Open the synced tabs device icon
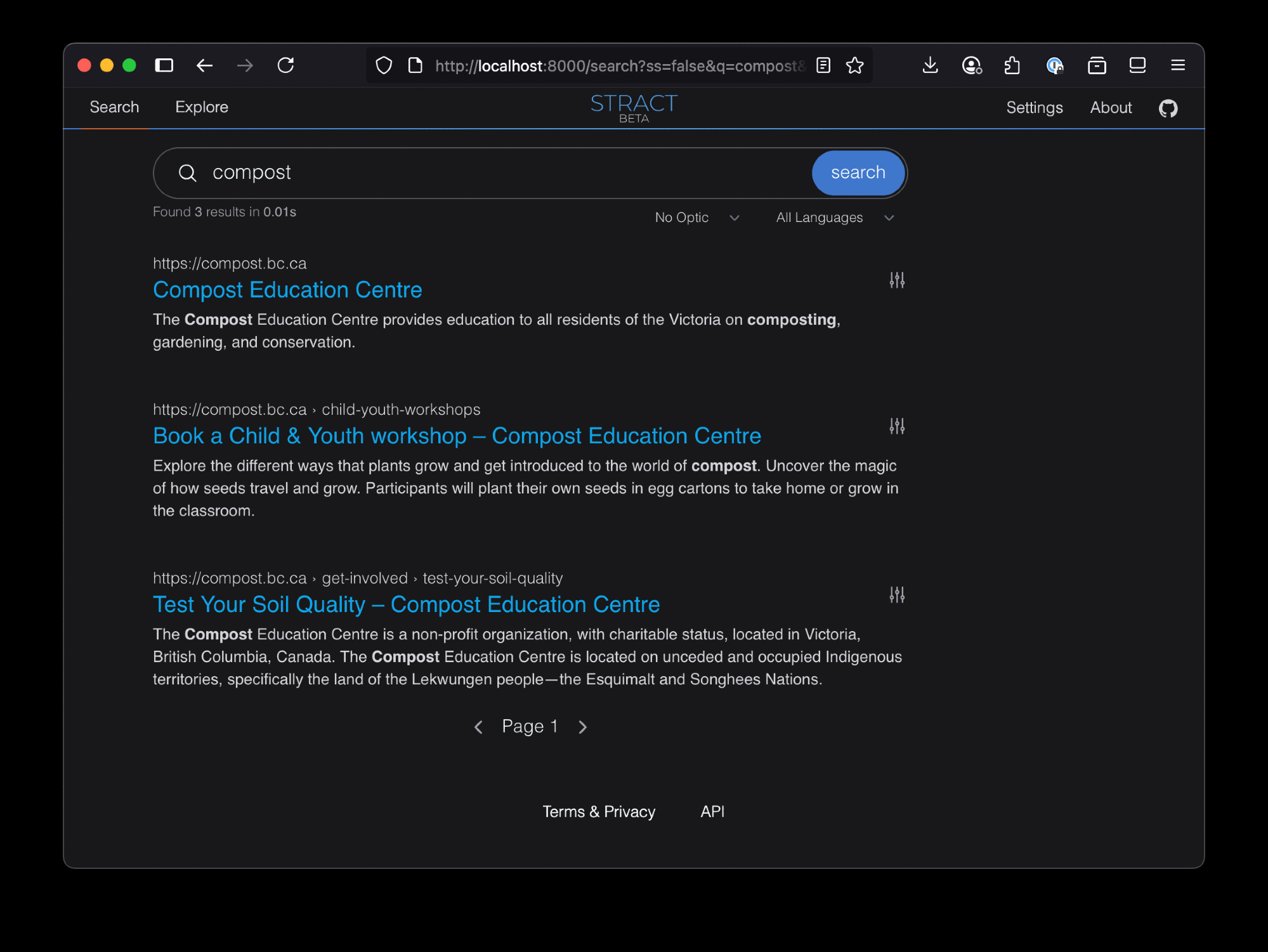The width and height of the screenshot is (1268, 952). click(x=1137, y=65)
